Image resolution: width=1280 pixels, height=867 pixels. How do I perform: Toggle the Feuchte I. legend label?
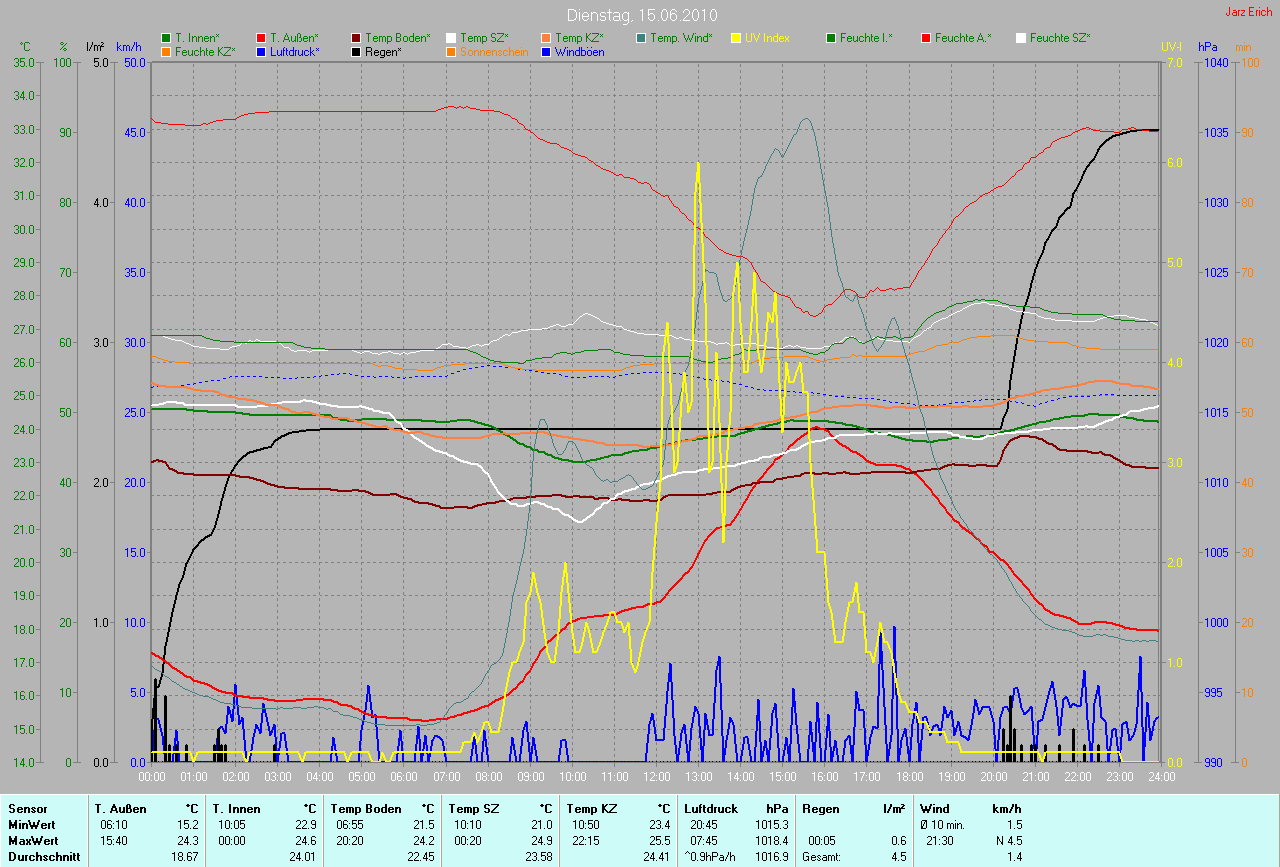coord(866,38)
